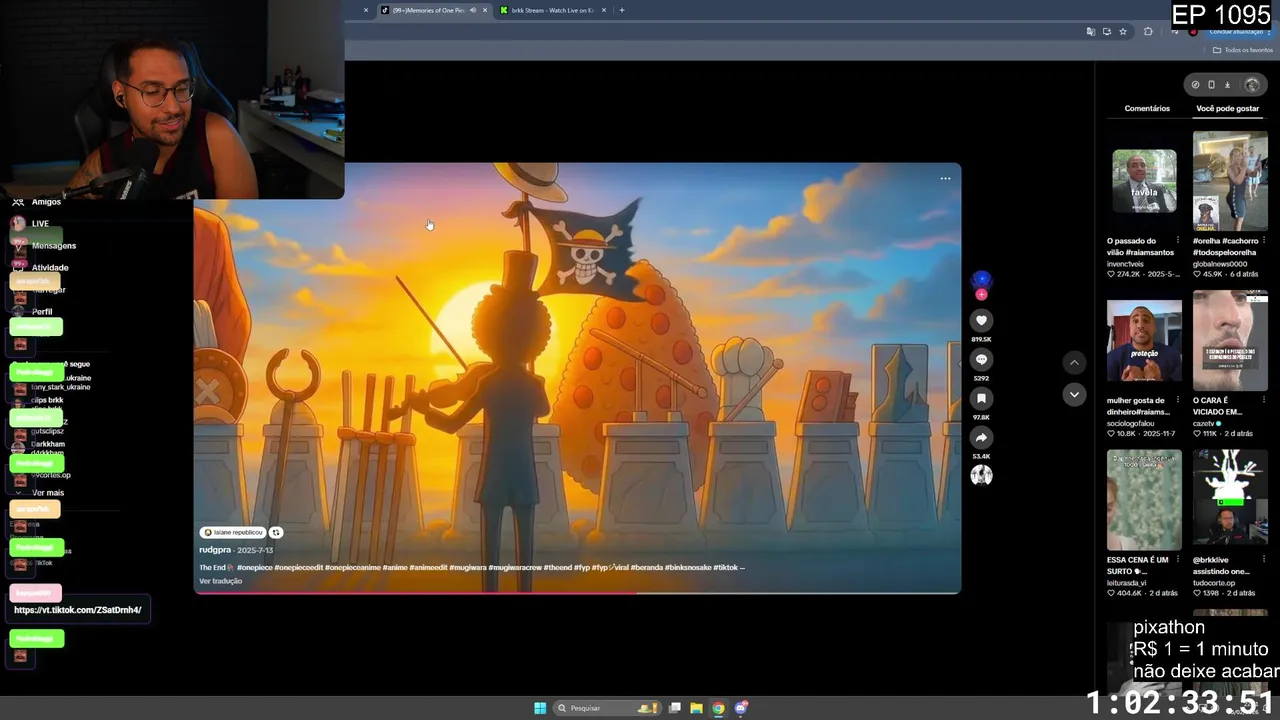The height and width of the screenshot is (720, 1280).
Task: Go to previous video with up chevron
Action: 1074,362
